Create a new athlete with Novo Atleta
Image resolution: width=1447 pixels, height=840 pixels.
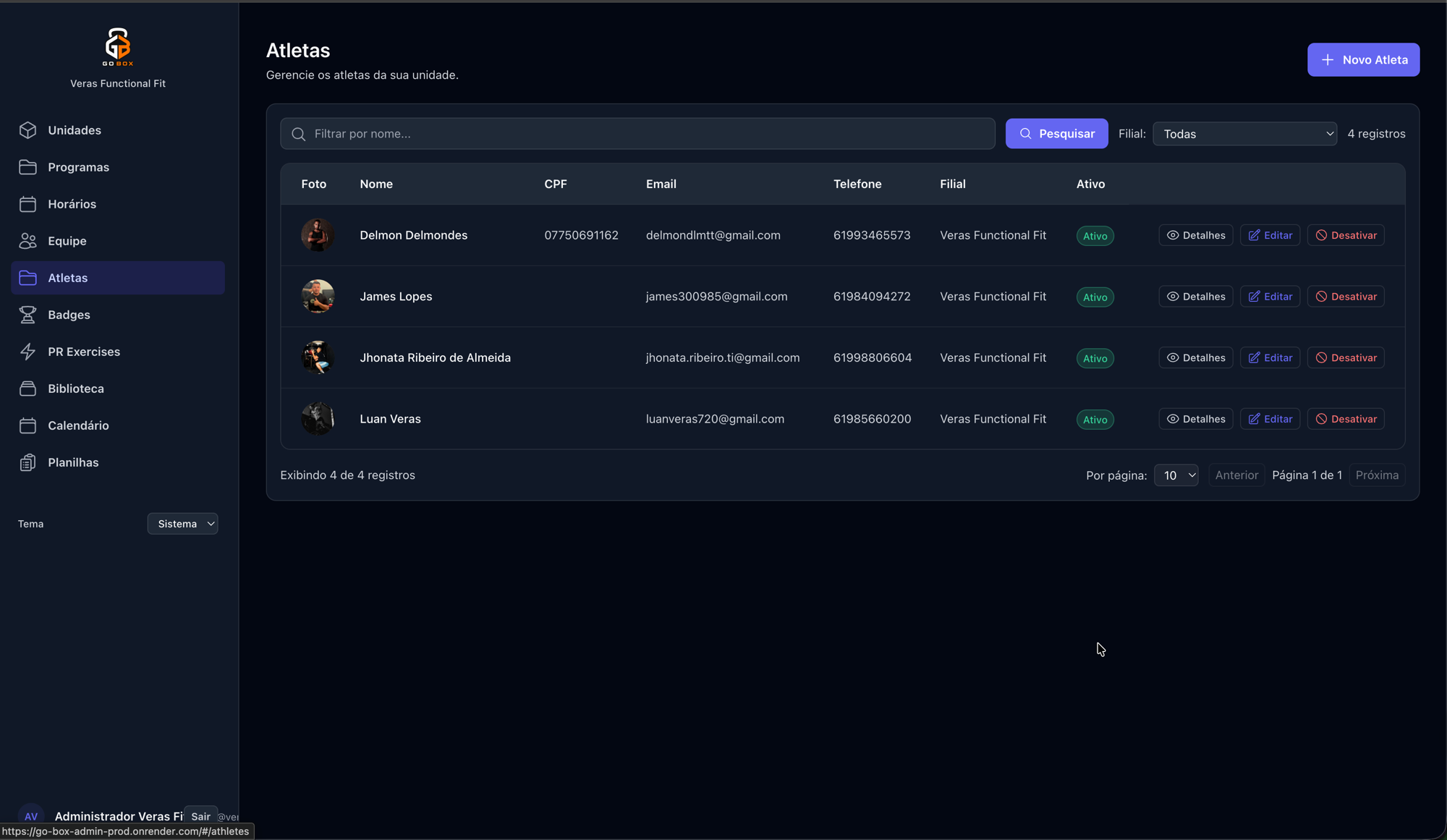(1363, 60)
